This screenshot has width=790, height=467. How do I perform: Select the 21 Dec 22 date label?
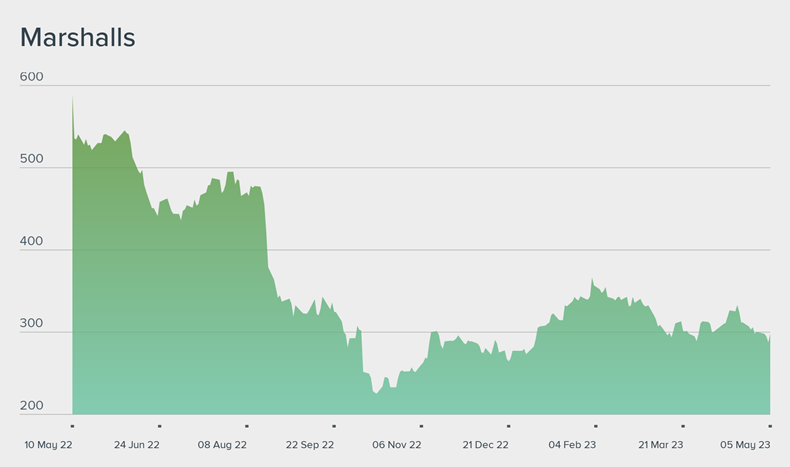[x=485, y=444]
